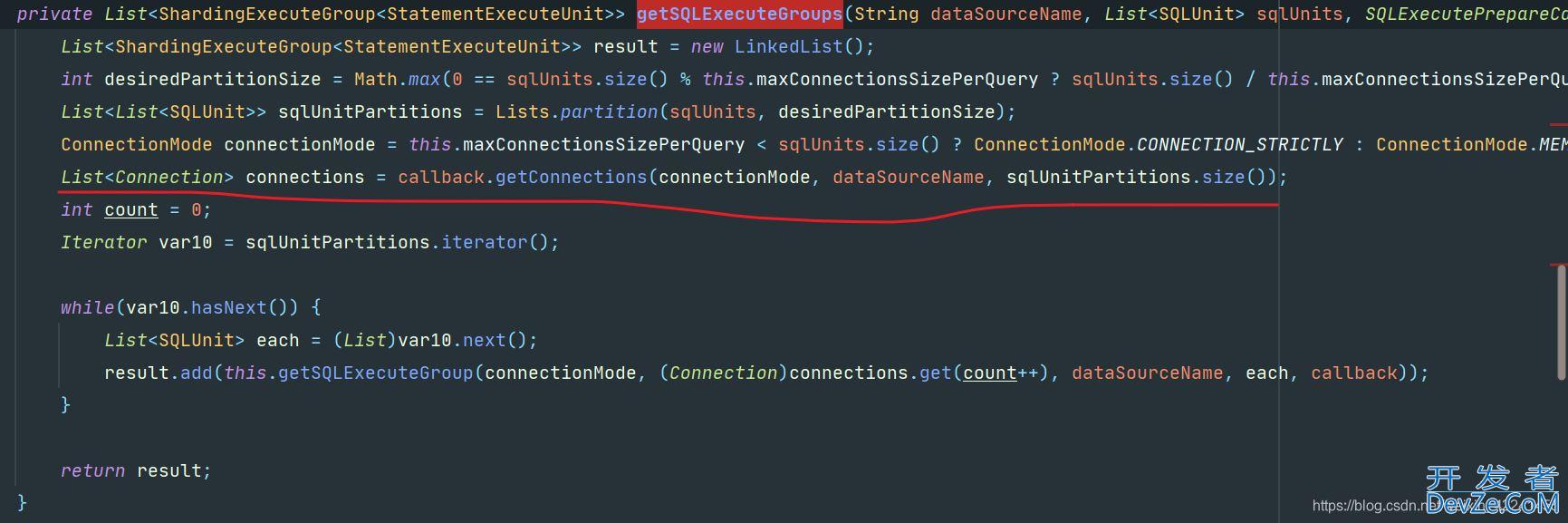Click 'CONNECTION_STRICTLY' enum constant

click(1240, 144)
